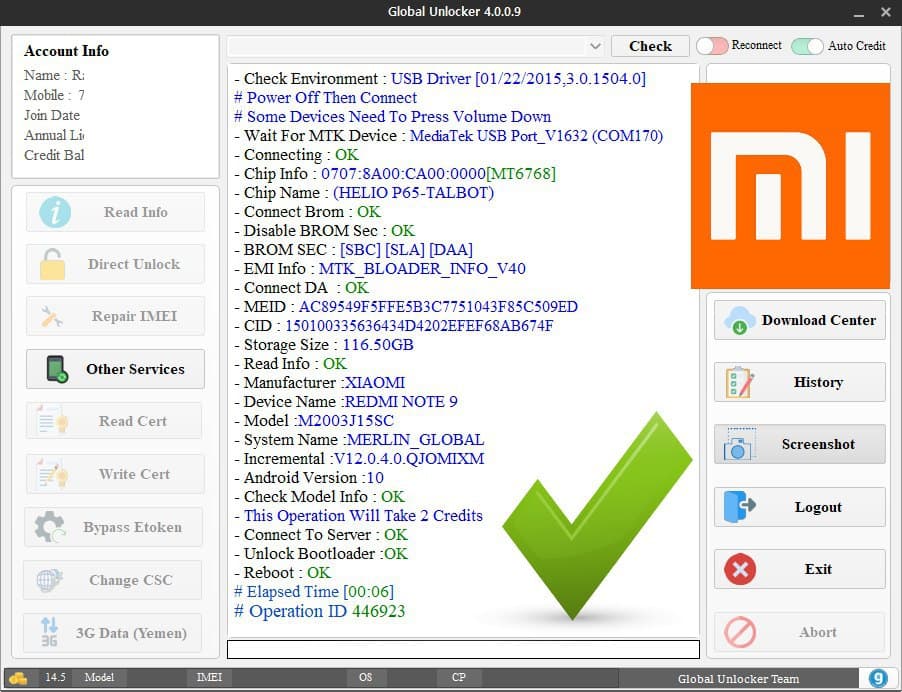Click the 'Android Version :10' log line
This screenshot has height=692, width=902.
[309, 478]
